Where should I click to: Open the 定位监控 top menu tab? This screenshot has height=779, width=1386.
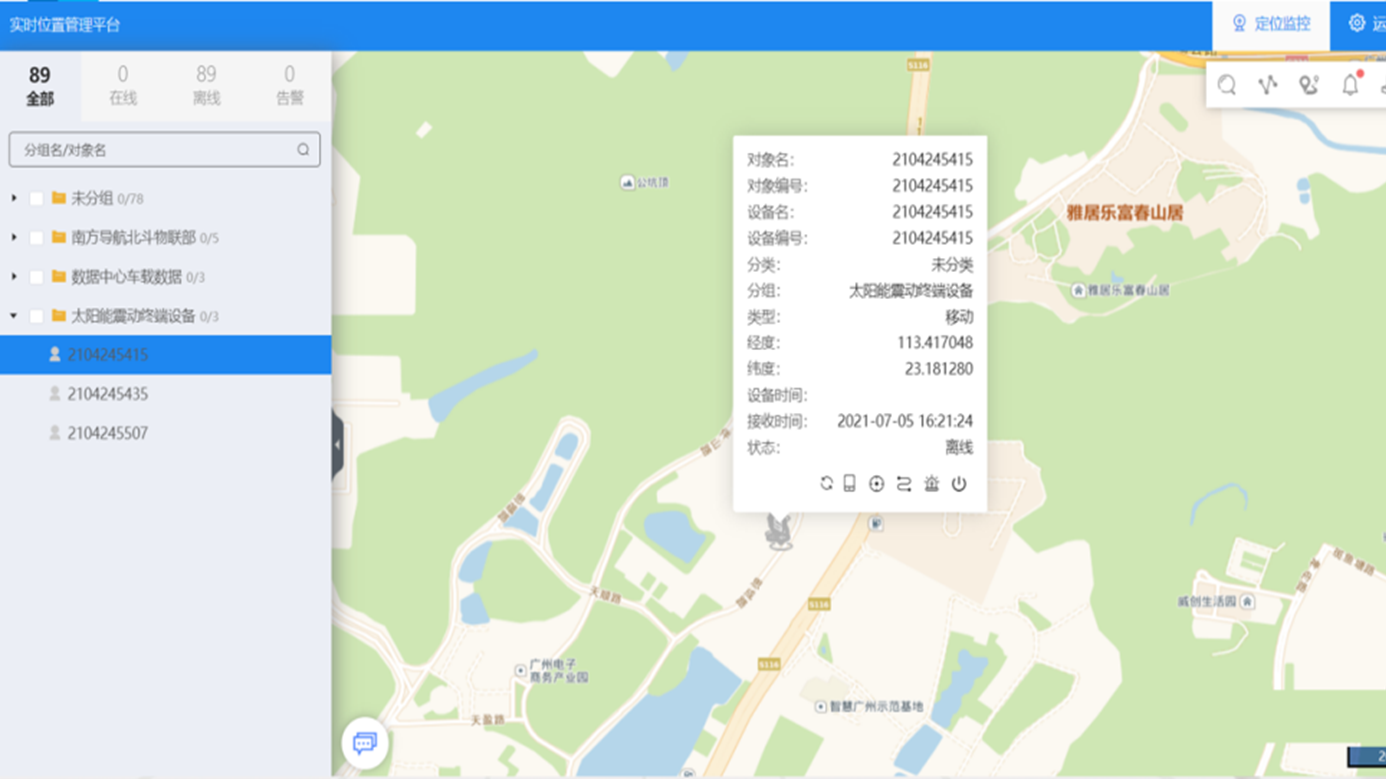tap(1271, 24)
